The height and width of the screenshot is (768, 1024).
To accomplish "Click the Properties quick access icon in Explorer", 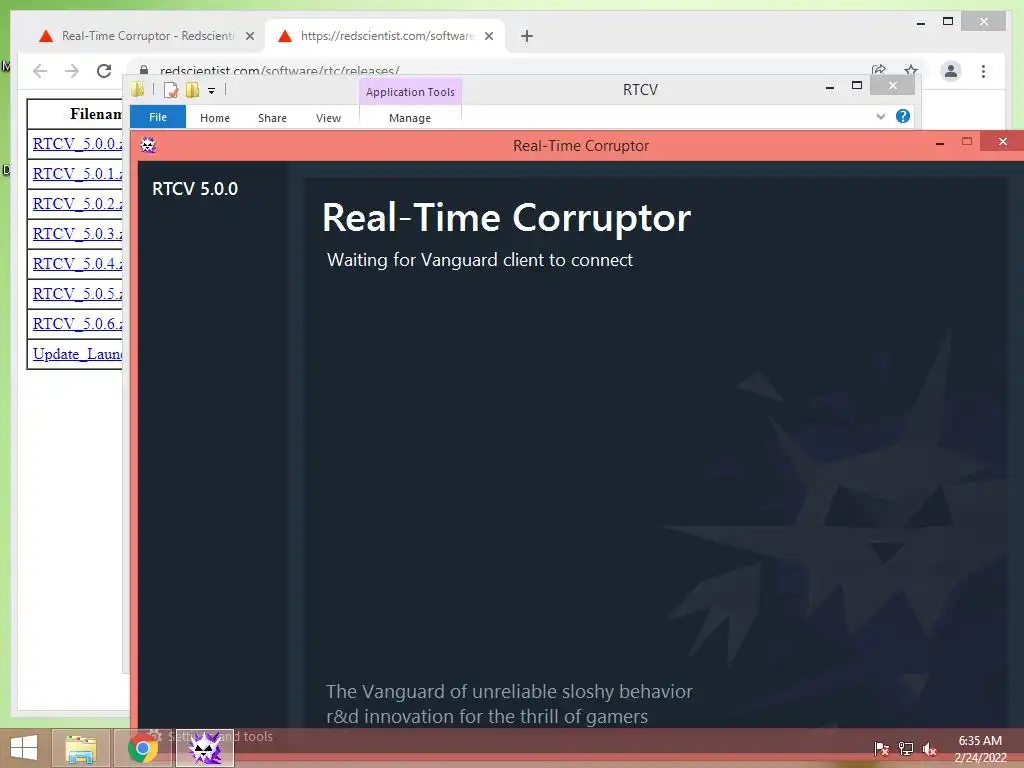I will click(171, 89).
